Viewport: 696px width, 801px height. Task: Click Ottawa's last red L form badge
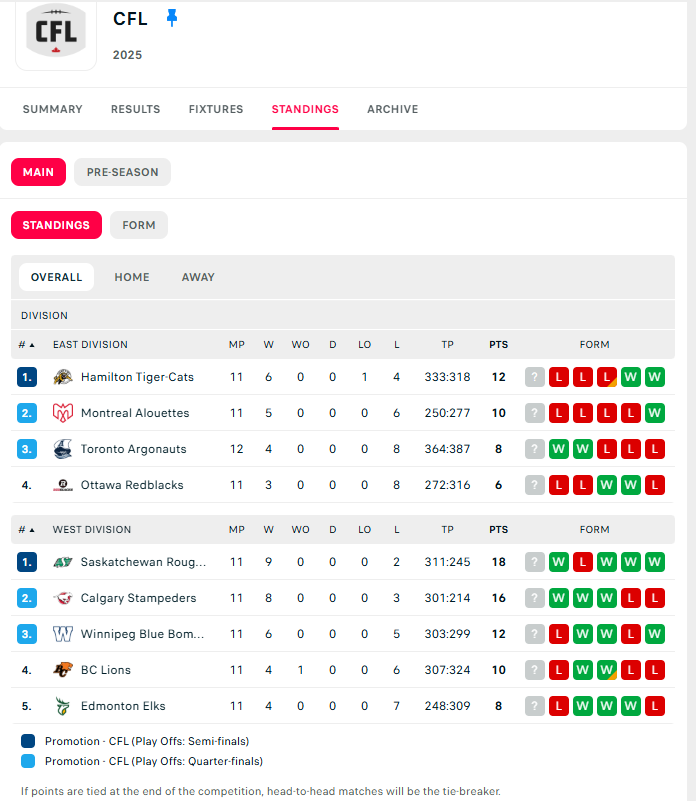(x=655, y=485)
